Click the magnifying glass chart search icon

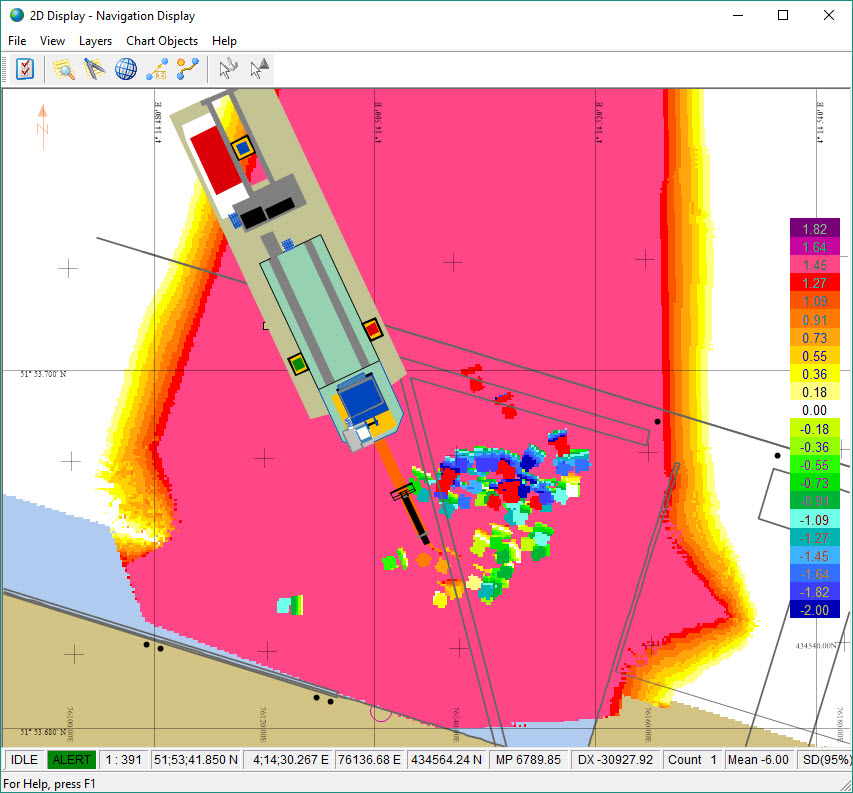coord(65,69)
